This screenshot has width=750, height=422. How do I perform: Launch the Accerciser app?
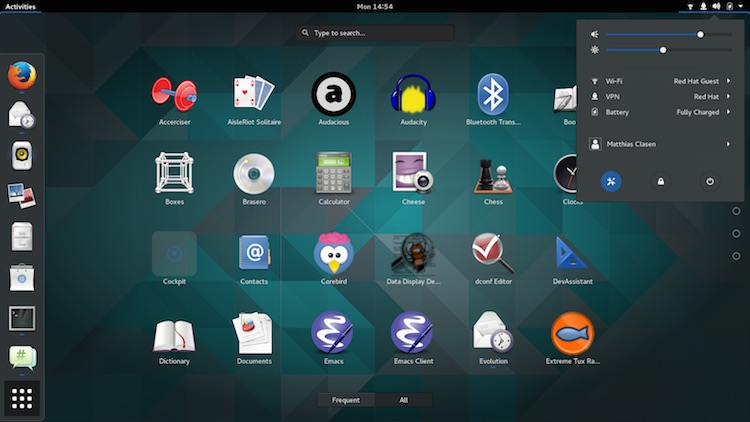point(174,100)
